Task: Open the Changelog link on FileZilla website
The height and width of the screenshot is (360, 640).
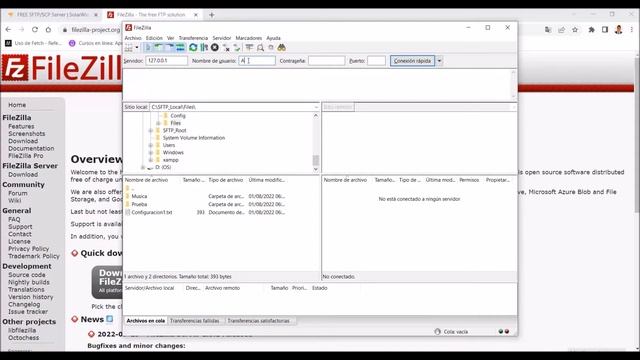Action: coord(24,304)
